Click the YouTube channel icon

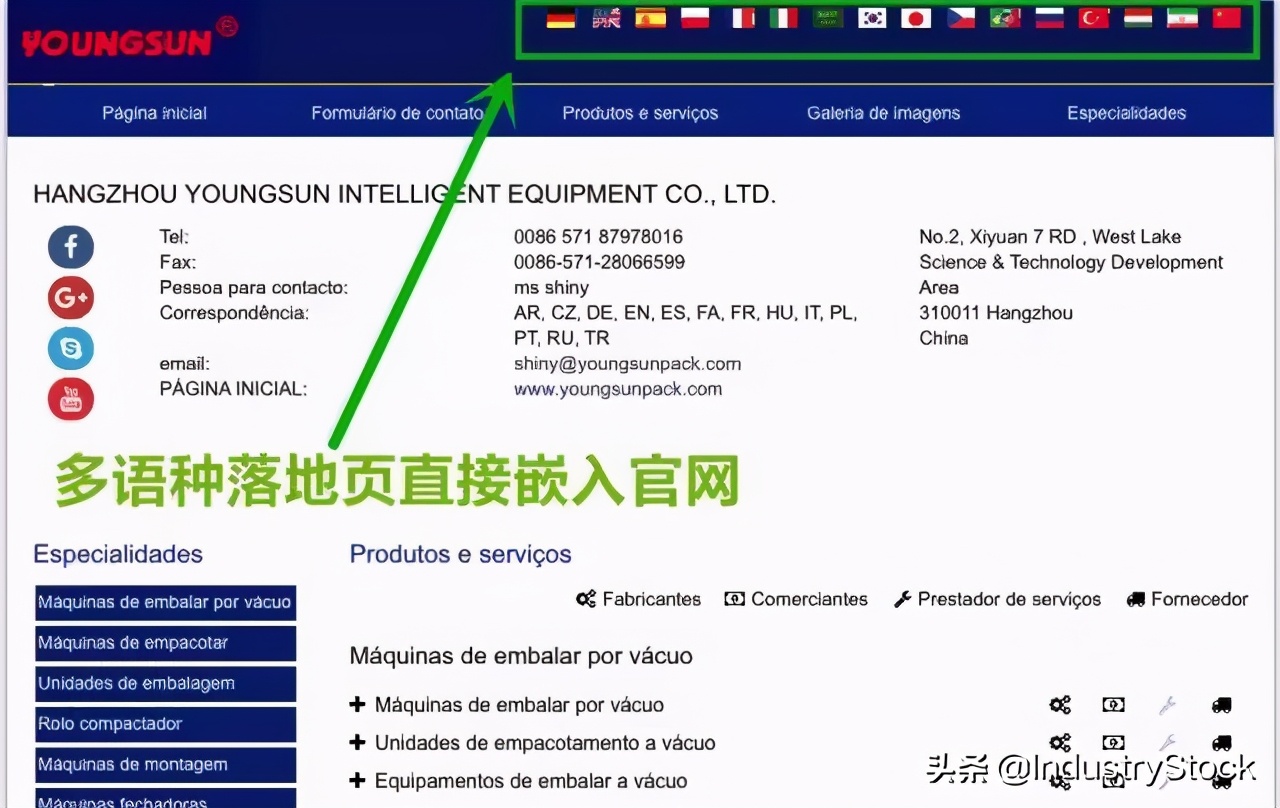[x=70, y=399]
